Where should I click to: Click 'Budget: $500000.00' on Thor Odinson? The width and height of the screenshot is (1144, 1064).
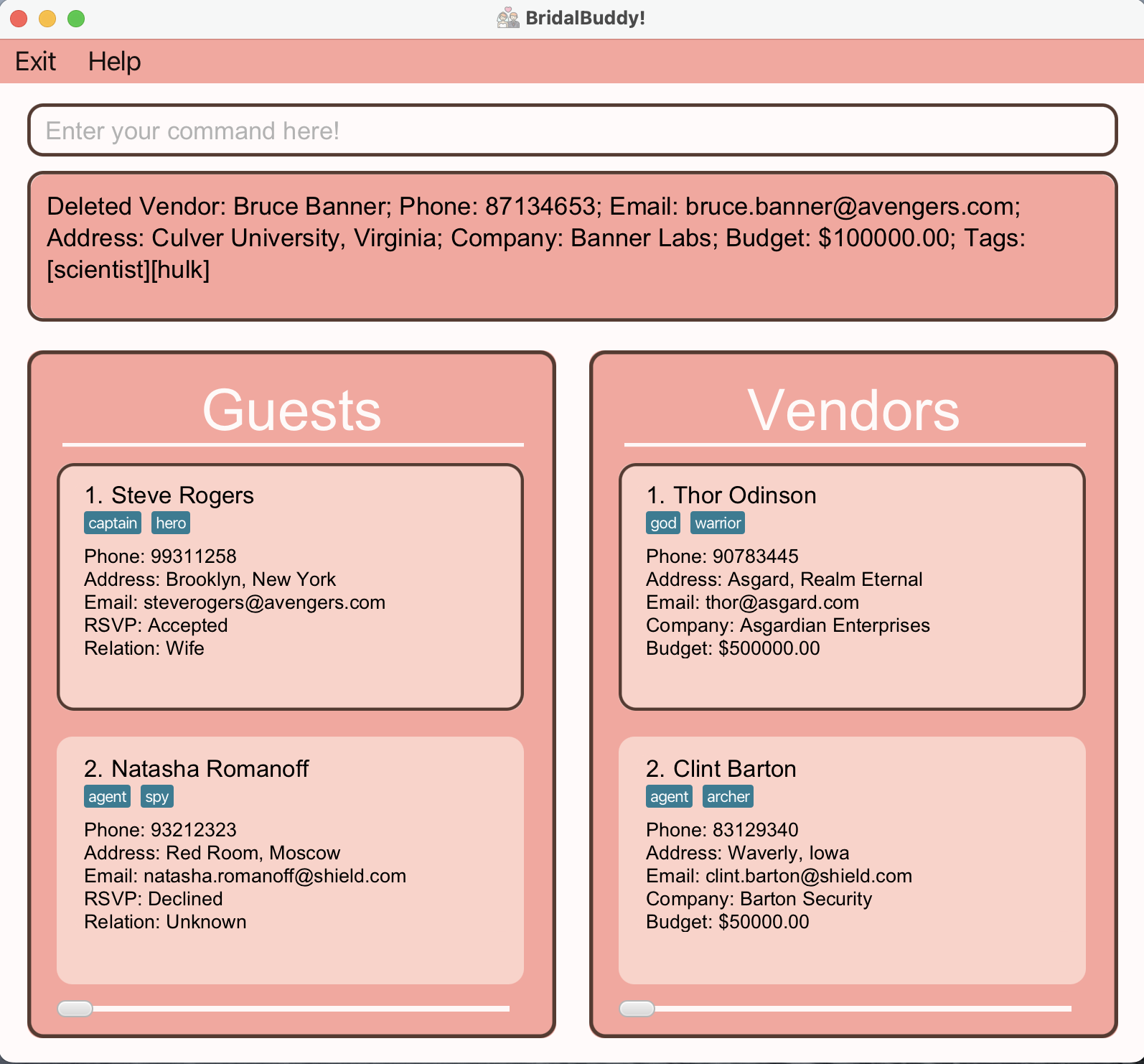point(733,648)
